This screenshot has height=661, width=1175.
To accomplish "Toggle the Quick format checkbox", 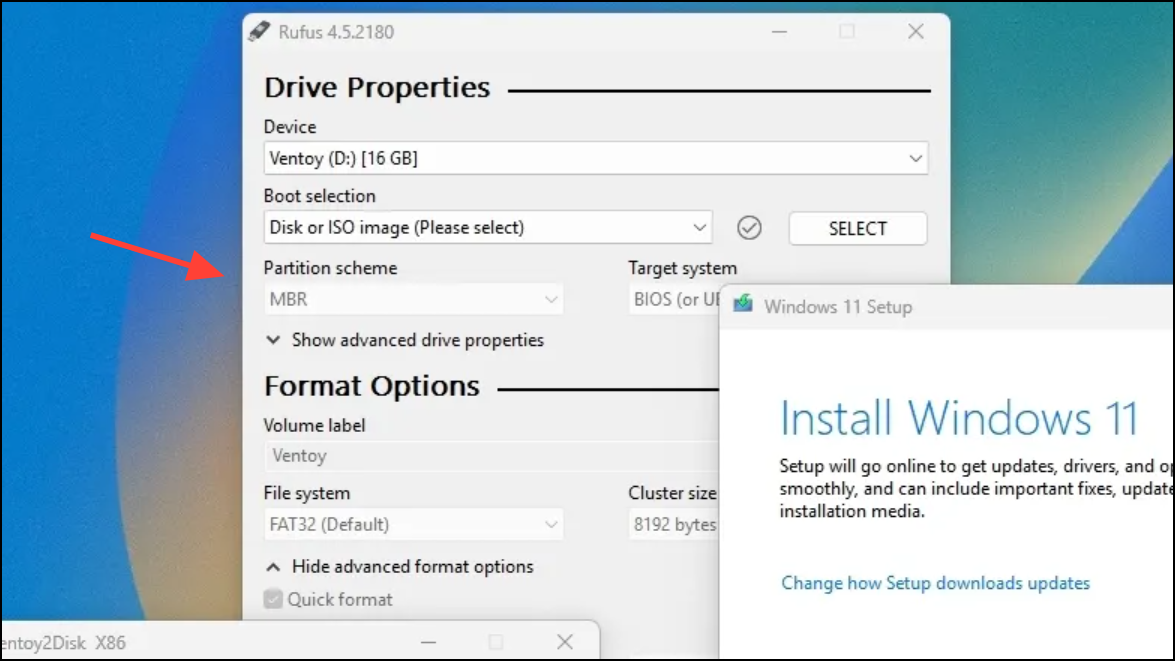I will coord(273,599).
